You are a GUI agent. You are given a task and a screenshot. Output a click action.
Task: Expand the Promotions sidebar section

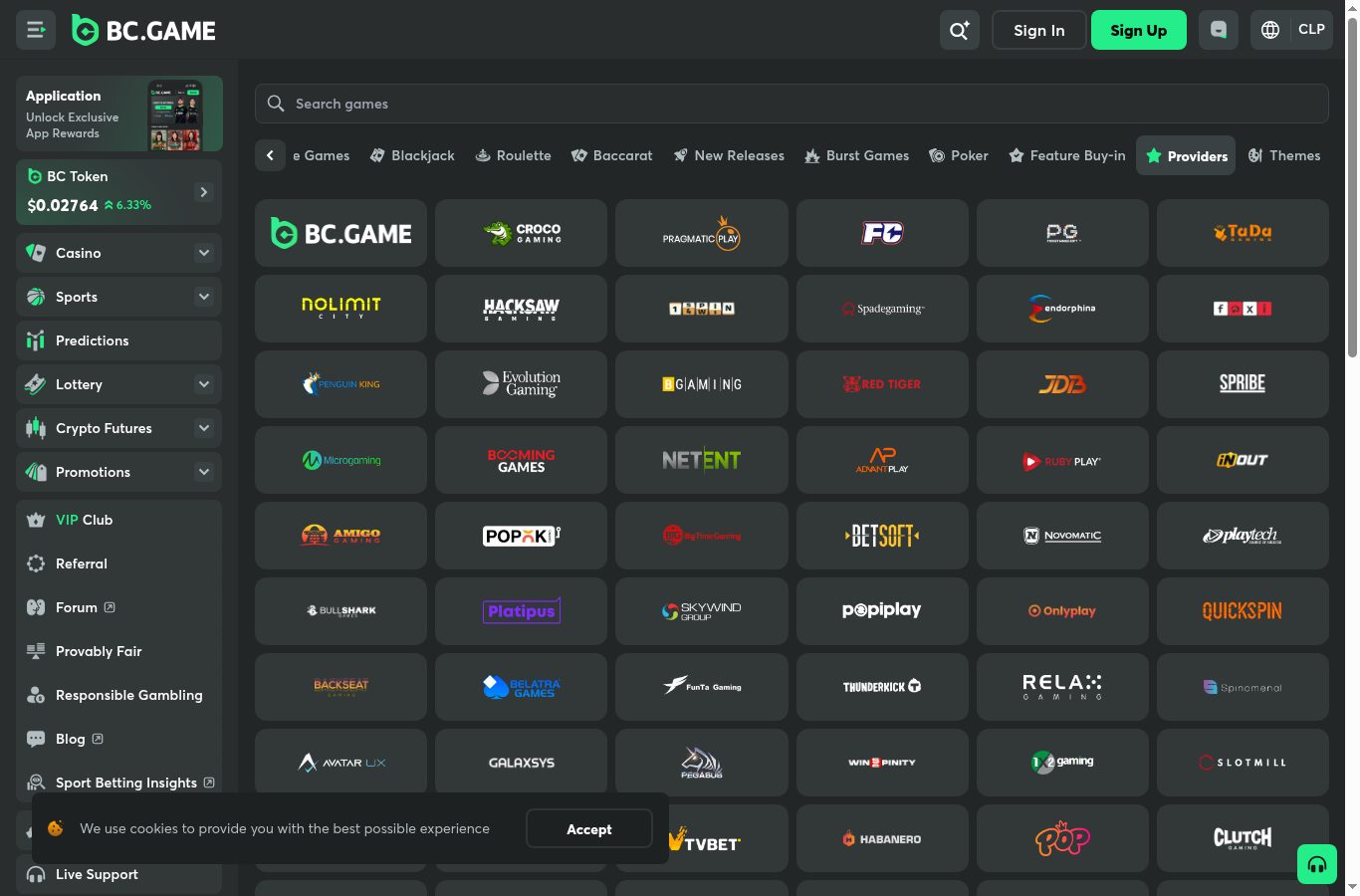tap(204, 472)
